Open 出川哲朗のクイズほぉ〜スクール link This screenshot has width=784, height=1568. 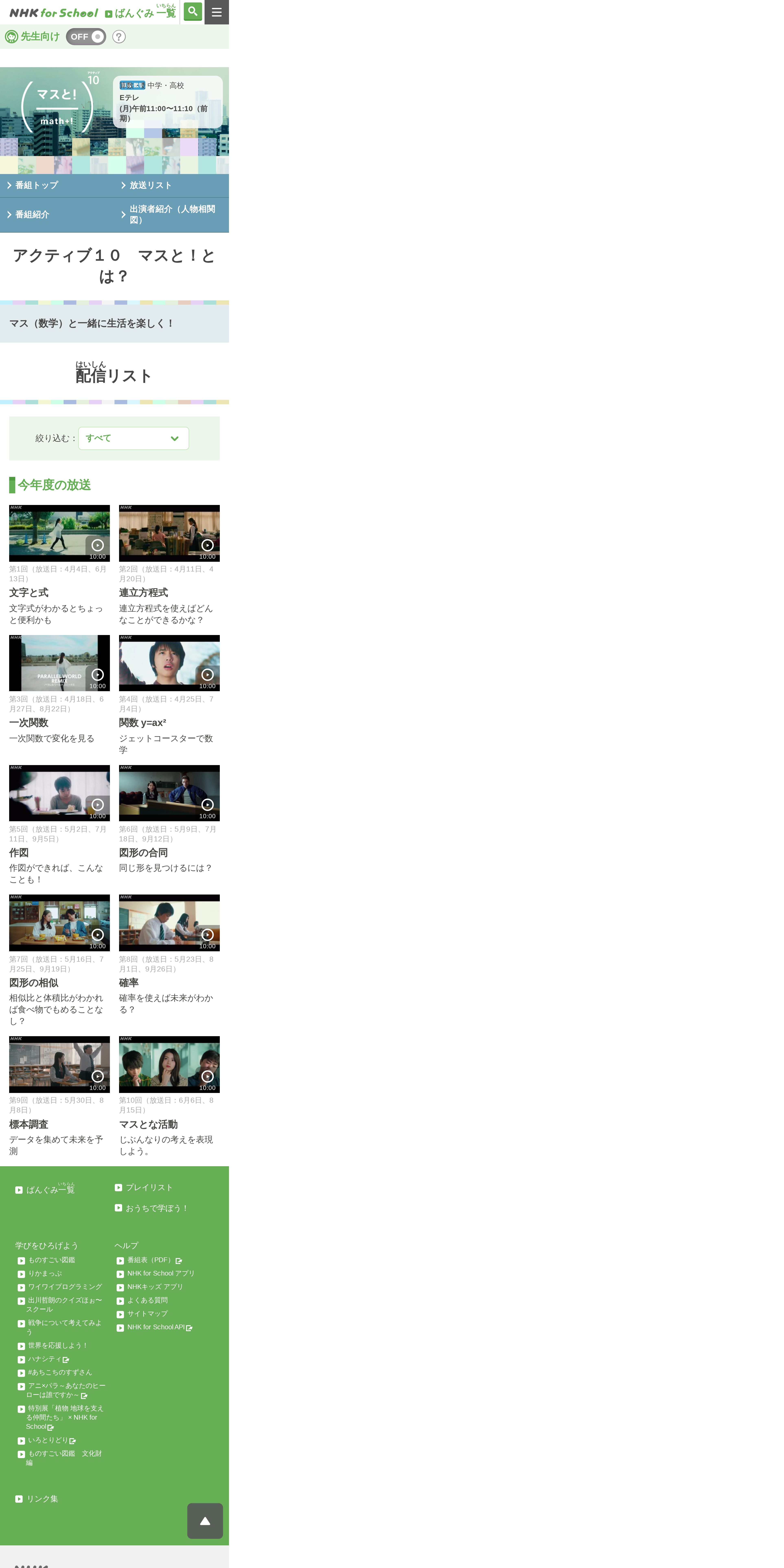click(60, 1304)
